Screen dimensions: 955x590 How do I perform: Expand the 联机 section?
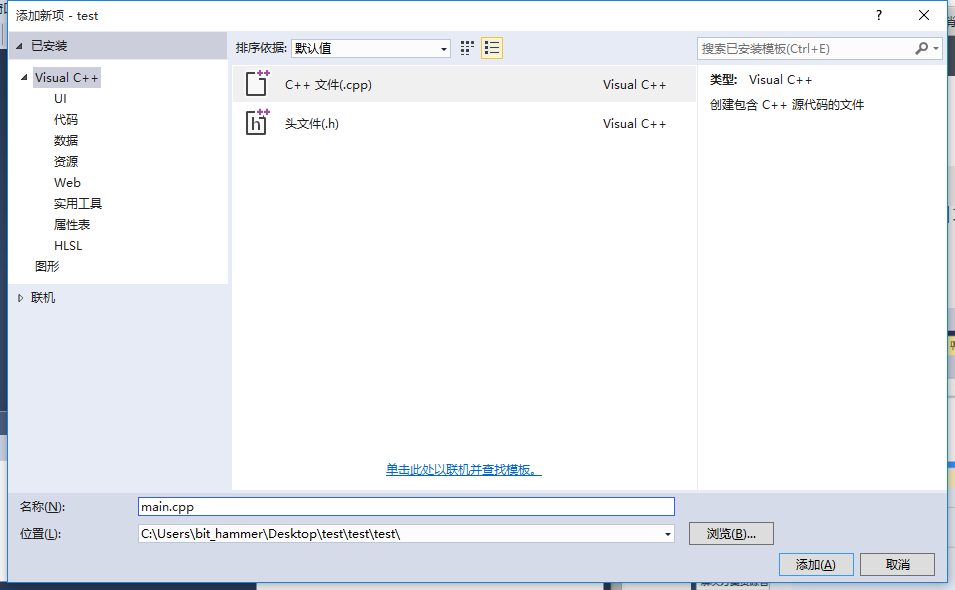click(20, 298)
